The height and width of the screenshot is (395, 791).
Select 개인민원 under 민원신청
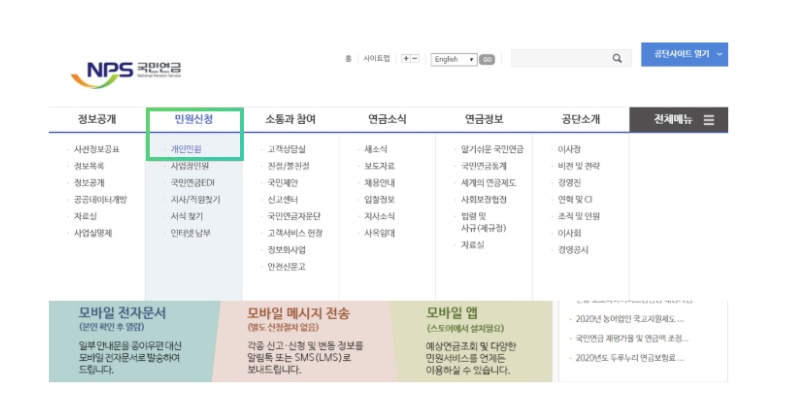point(186,149)
